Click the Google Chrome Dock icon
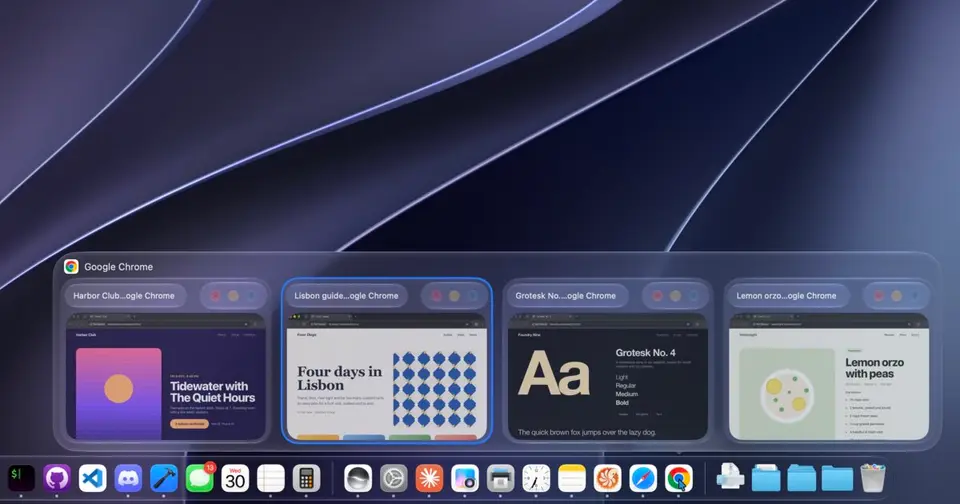Screen dimensions: 960x504 [x=678, y=478]
